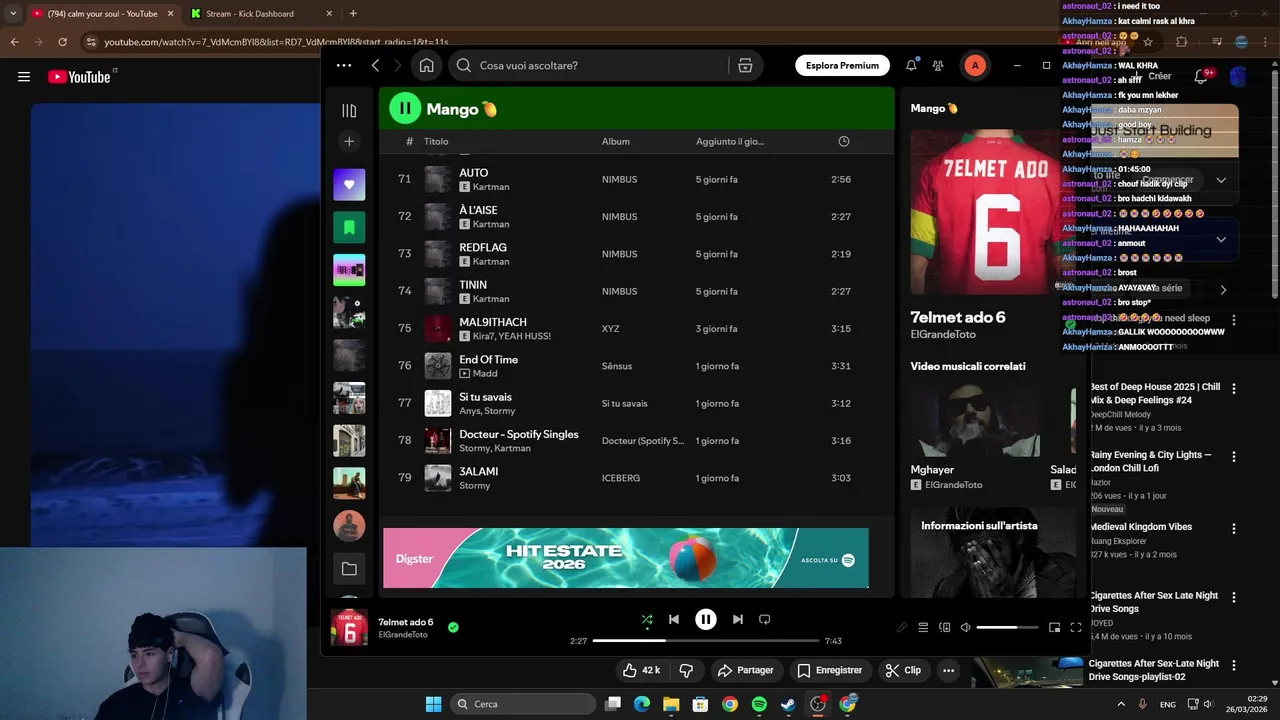Open Spotify friend activity icon
Viewport: 1280px width, 720px height.
pyautogui.click(x=938, y=65)
